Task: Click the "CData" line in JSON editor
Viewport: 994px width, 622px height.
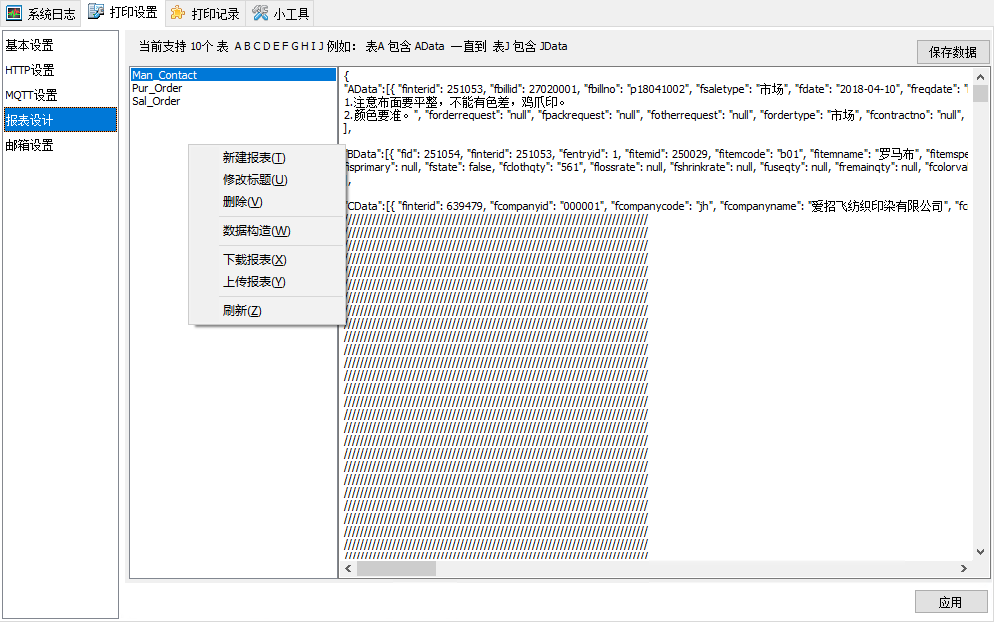Action: tap(656, 206)
